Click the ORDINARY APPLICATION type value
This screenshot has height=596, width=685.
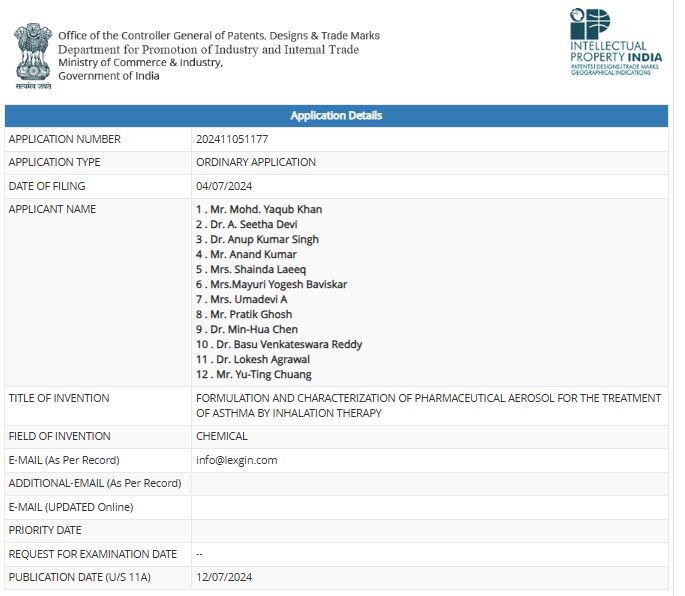click(256, 162)
